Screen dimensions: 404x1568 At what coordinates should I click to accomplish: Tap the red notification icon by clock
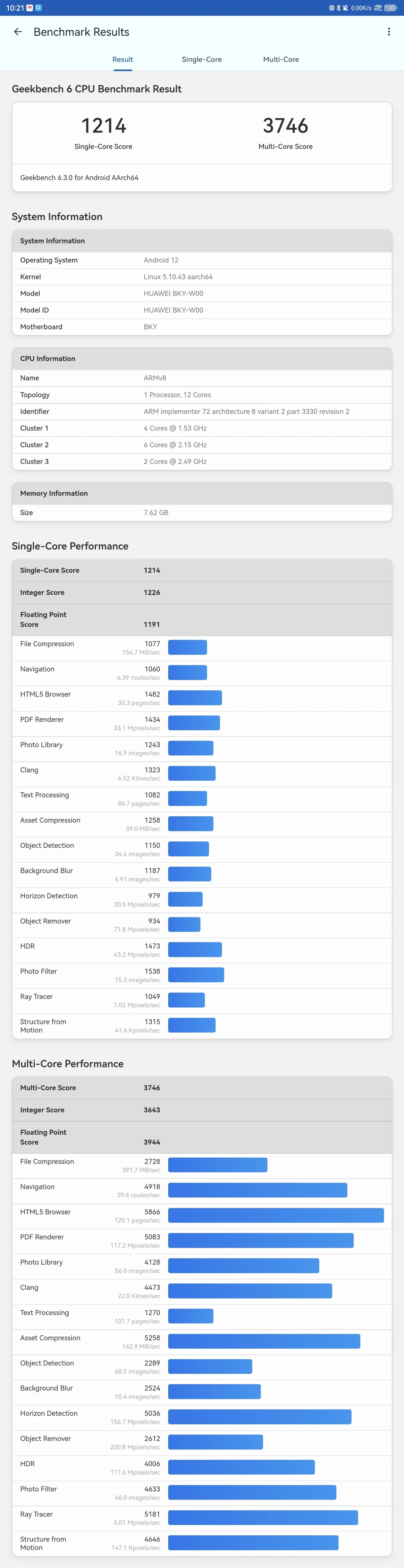[x=30, y=8]
